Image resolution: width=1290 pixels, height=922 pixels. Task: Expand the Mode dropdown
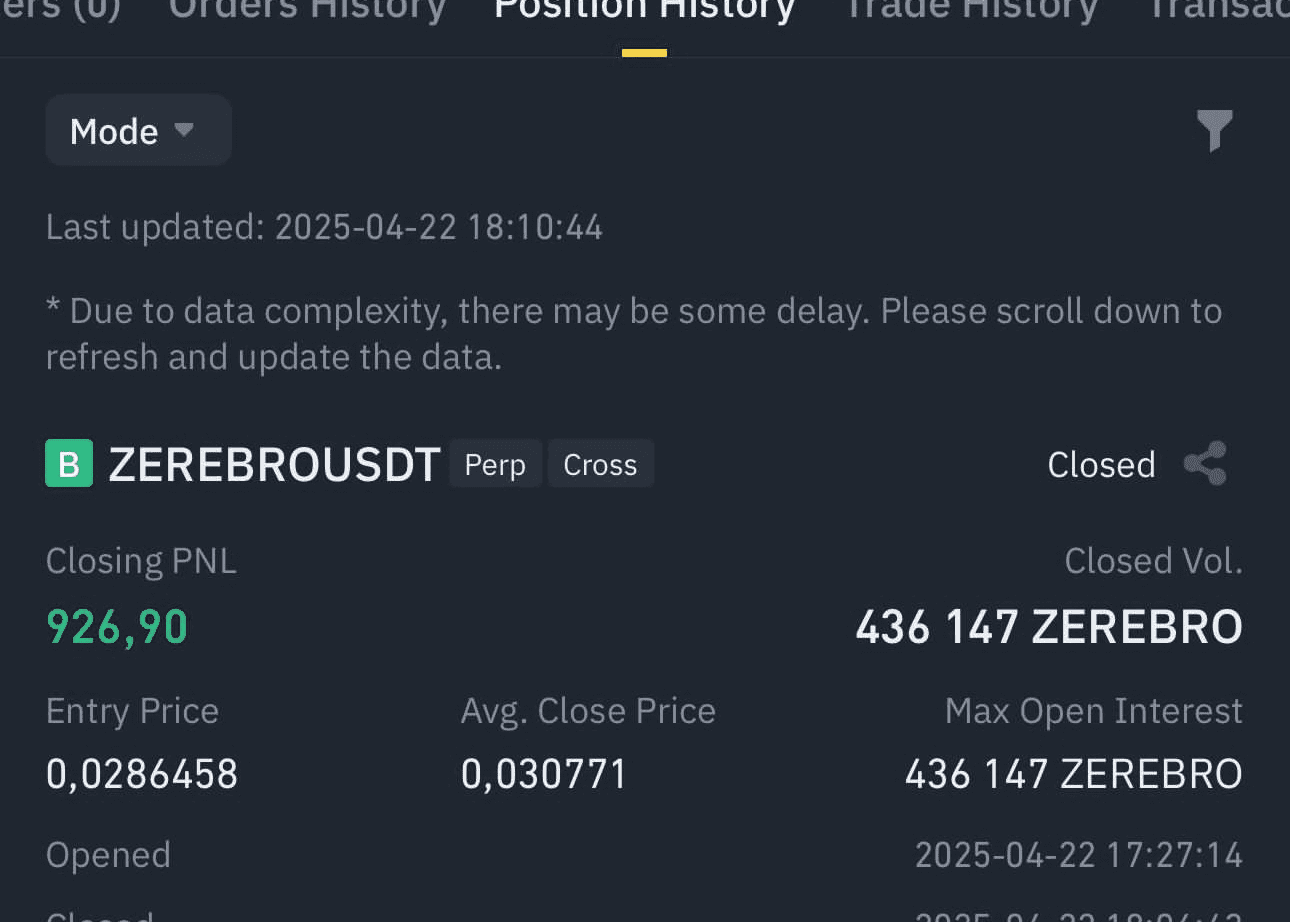[x=139, y=130]
